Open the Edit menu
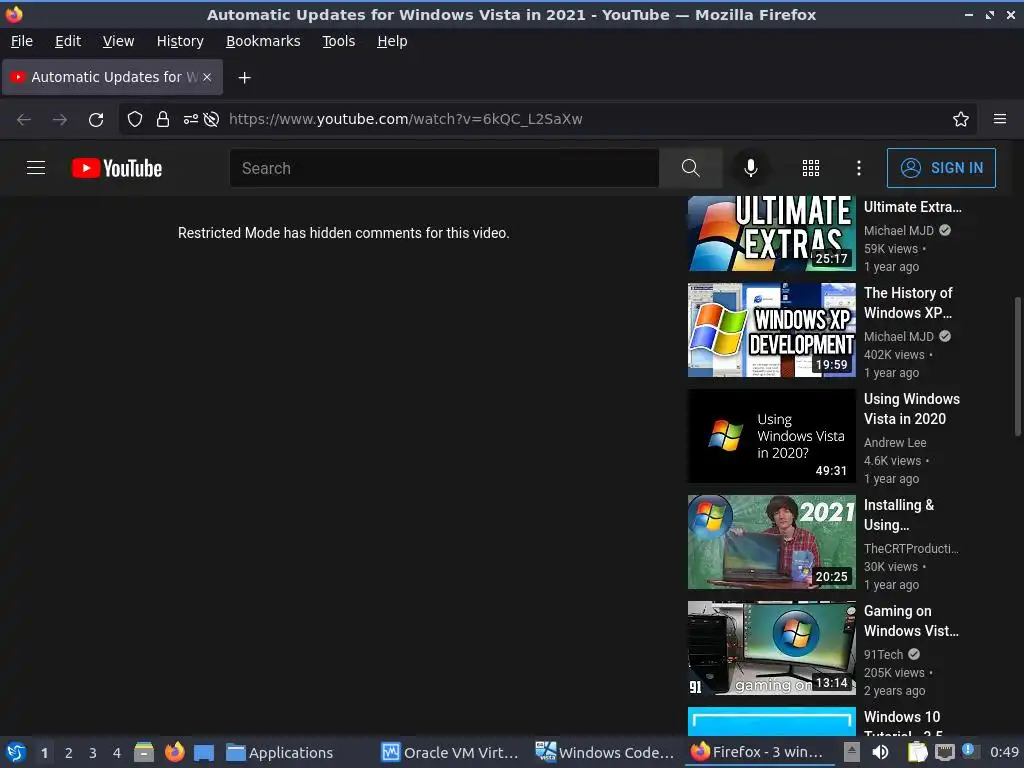Viewport: 1024px width, 768px height. click(68, 41)
